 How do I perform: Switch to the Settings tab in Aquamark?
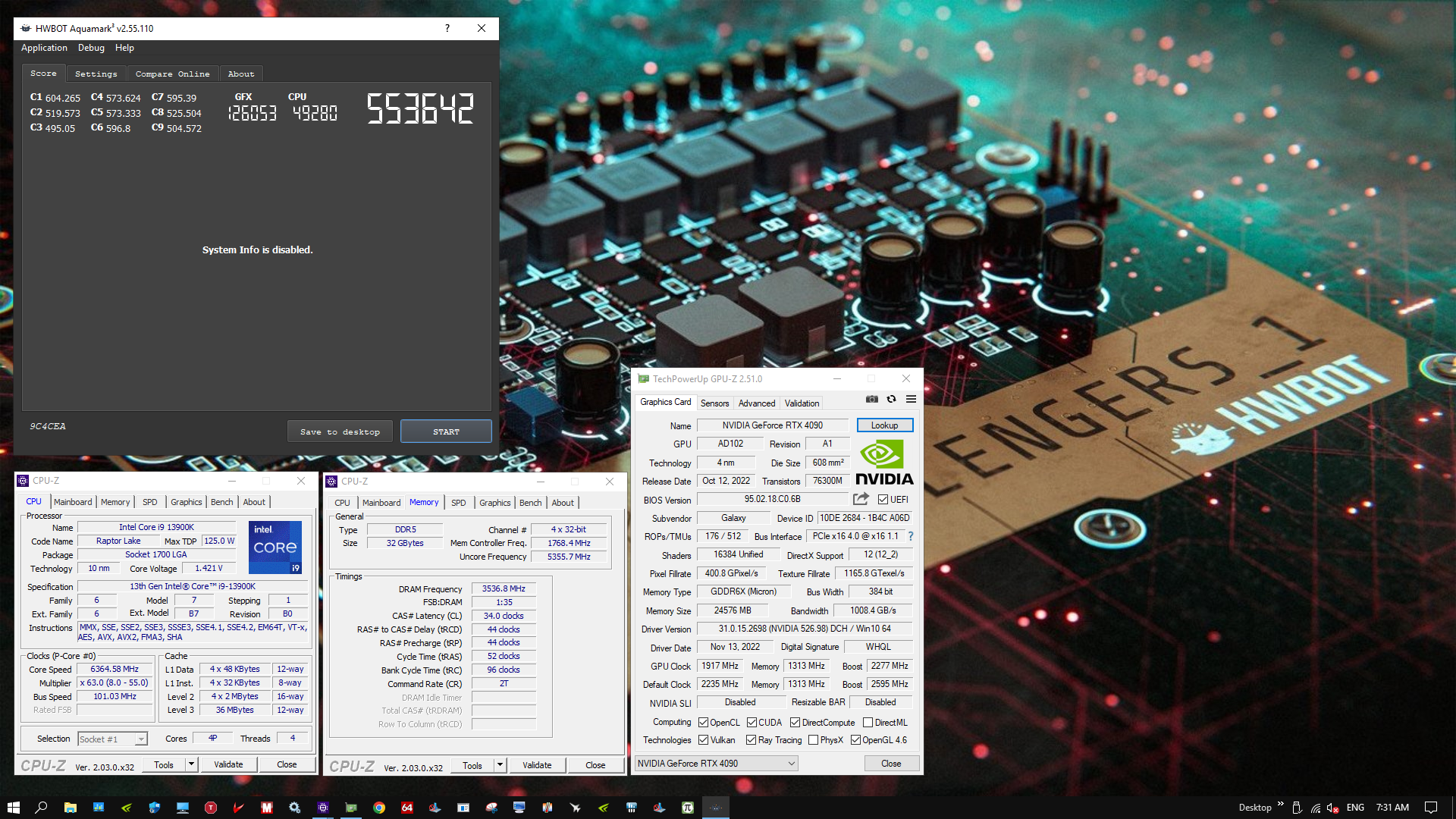[x=96, y=74]
